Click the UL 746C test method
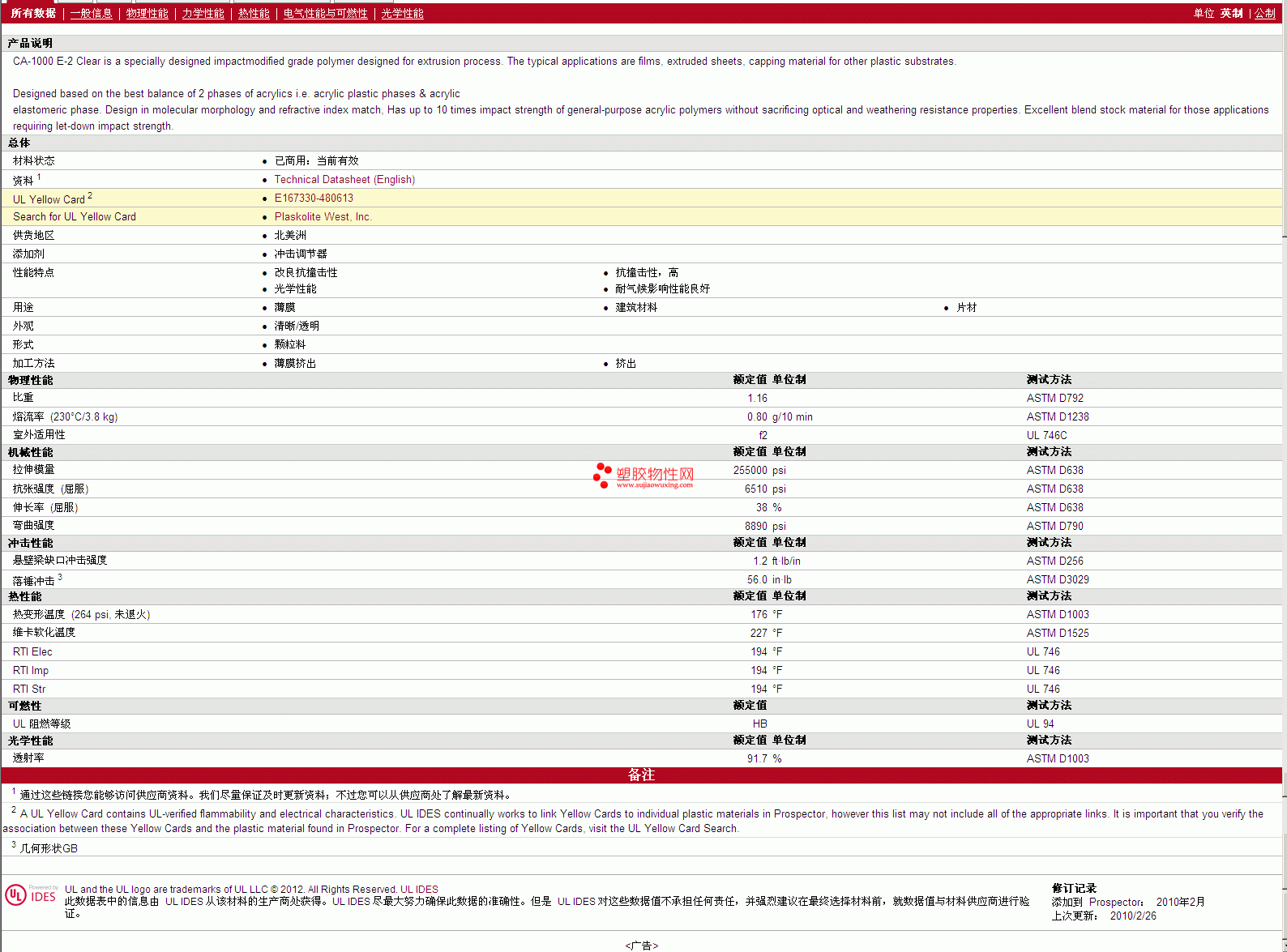 (1046, 436)
